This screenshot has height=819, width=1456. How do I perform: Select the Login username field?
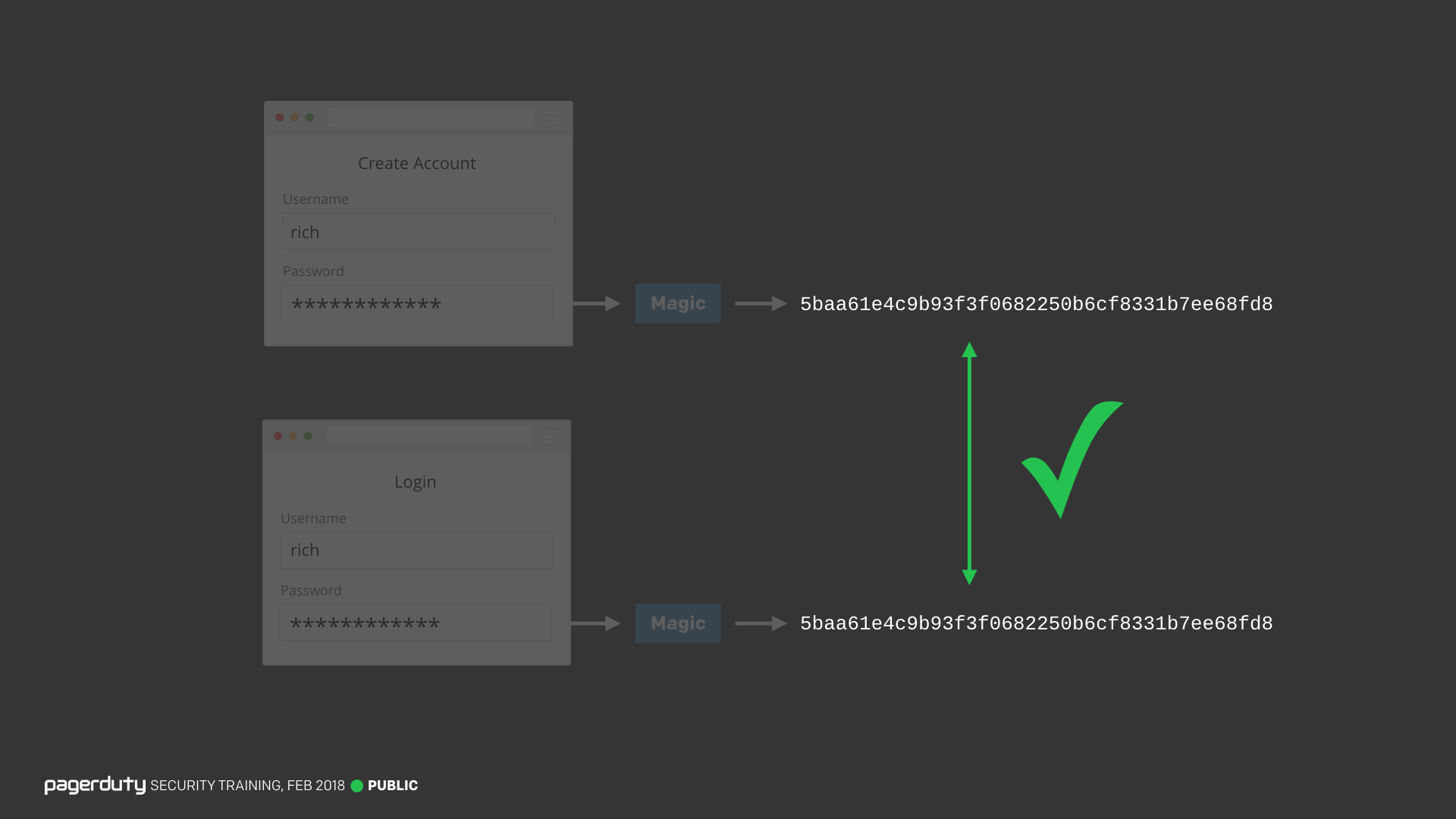coord(416,550)
